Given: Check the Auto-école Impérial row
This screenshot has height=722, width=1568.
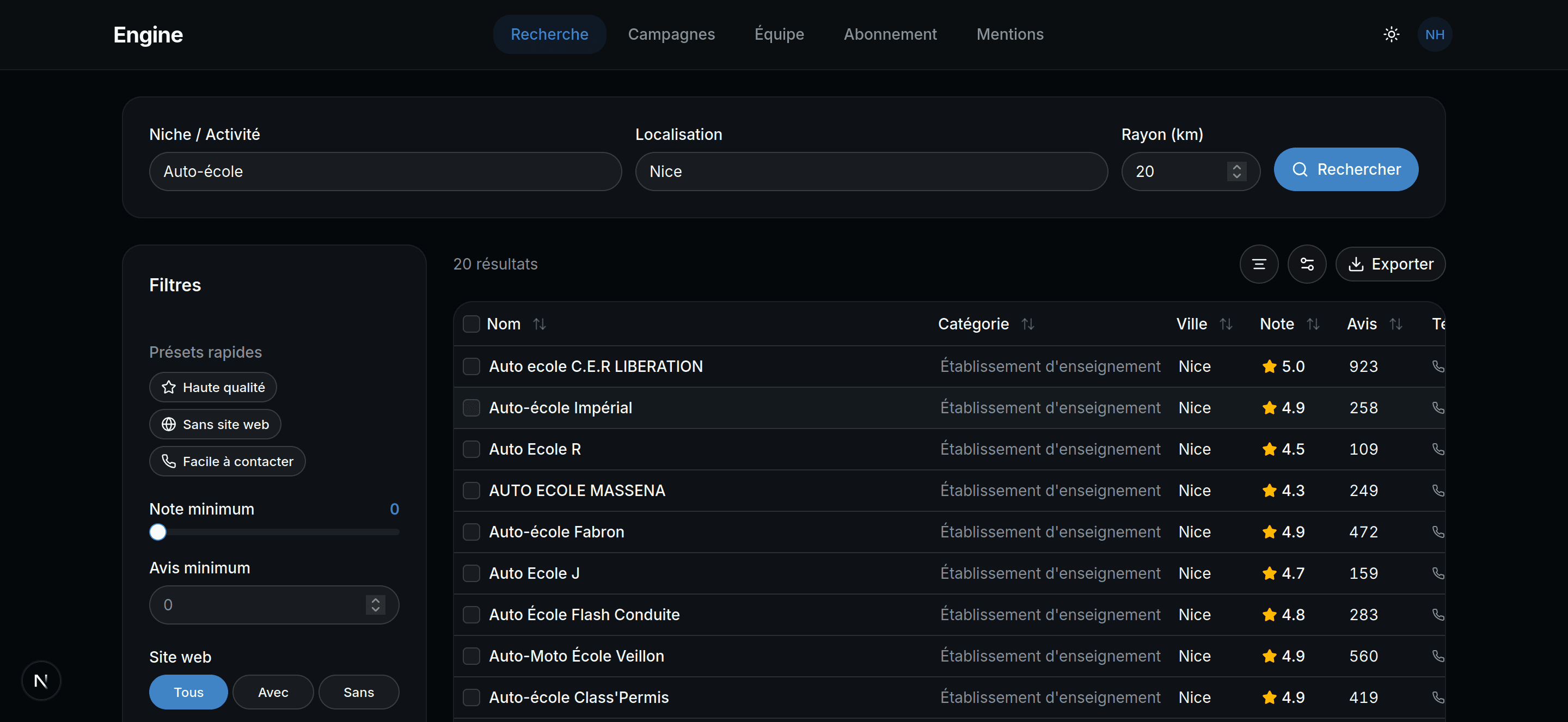Looking at the screenshot, I should point(471,407).
